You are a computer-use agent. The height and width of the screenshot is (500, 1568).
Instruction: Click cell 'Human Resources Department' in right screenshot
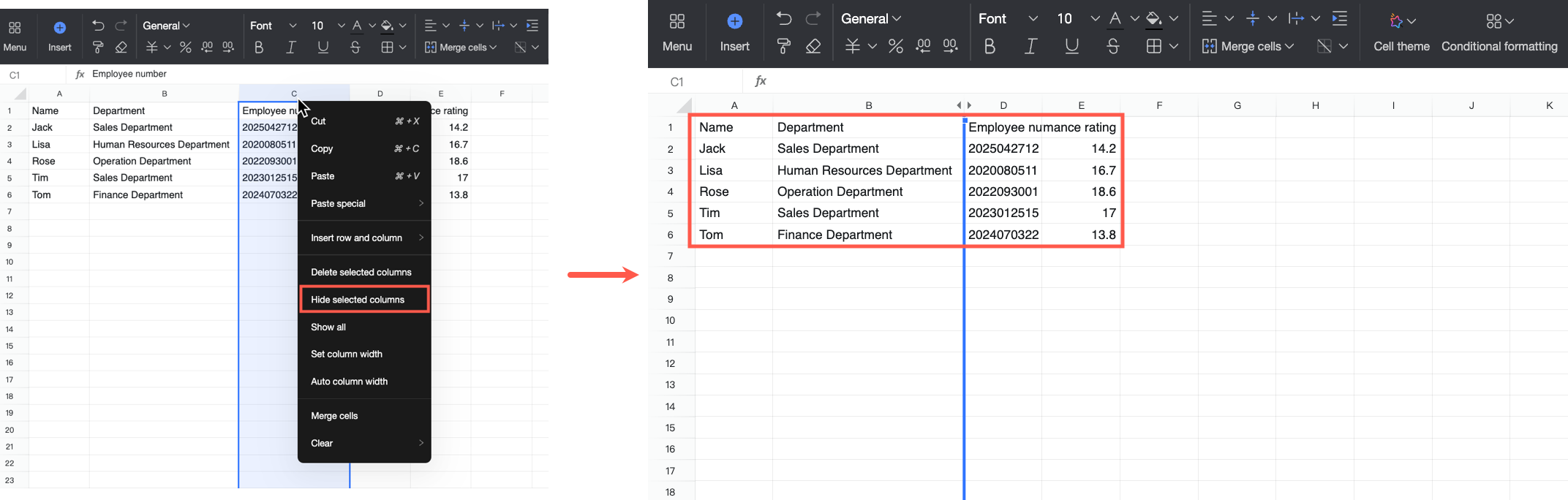868,170
